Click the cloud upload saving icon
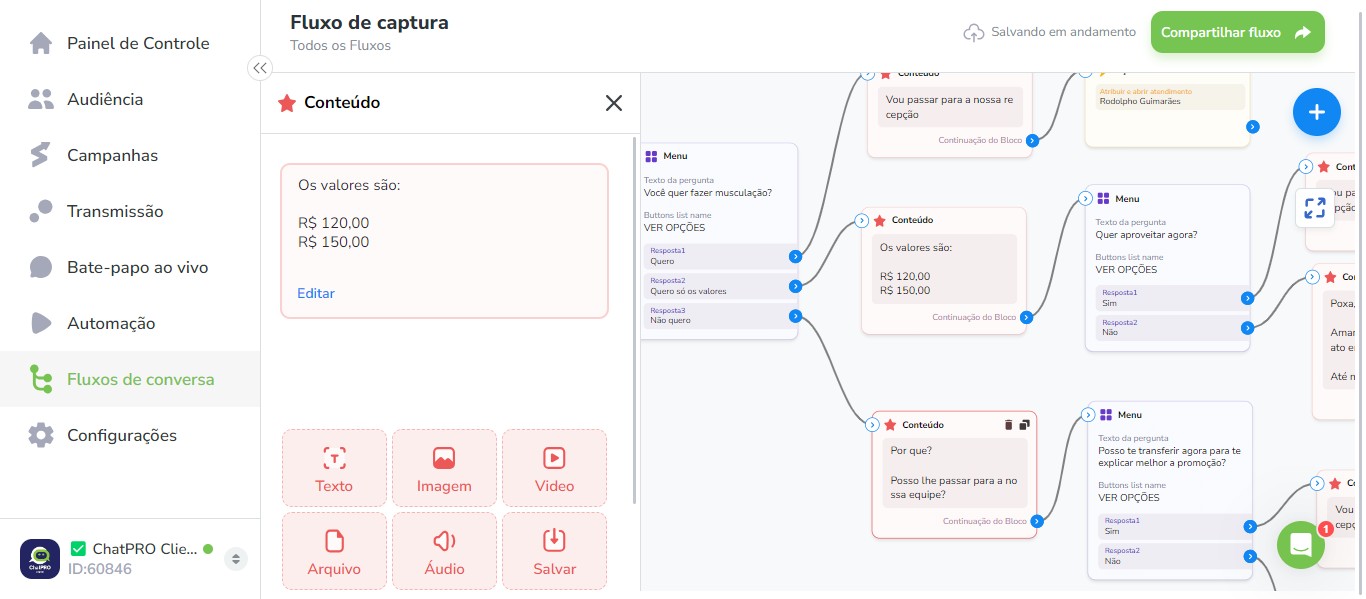The height and width of the screenshot is (599, 1366). (x=974, y=32)
